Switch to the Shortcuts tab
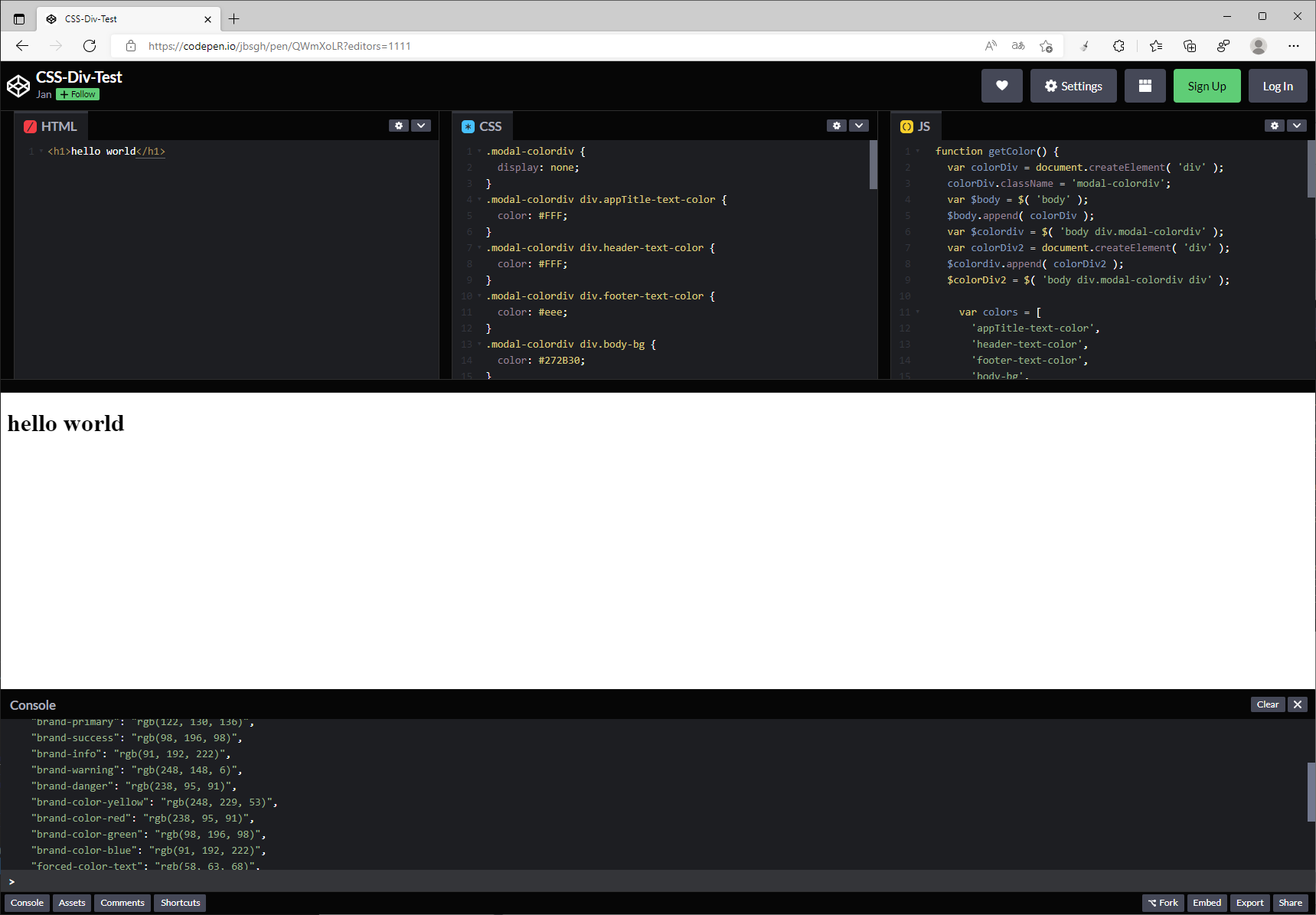Viewport: 1316px width, 915px height. coord(179,903)
